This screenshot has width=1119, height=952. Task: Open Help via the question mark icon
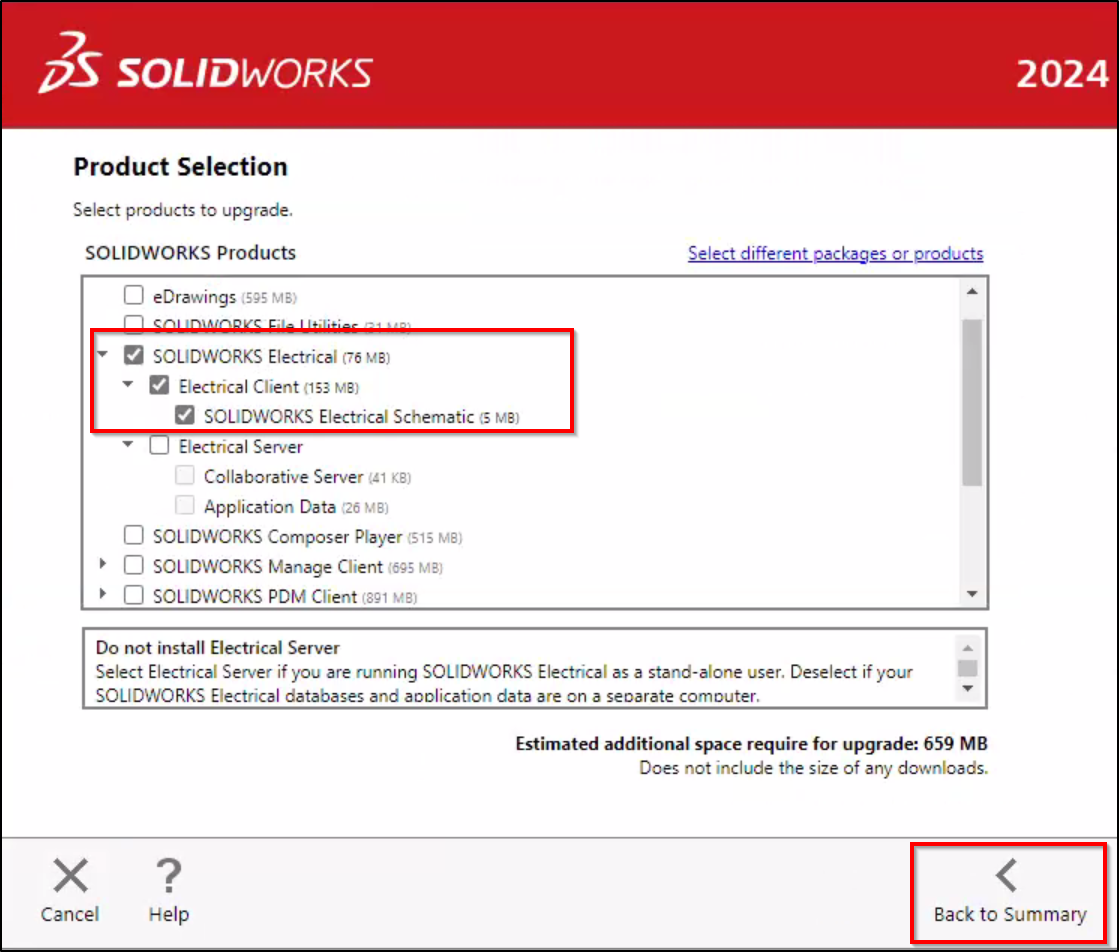click(168, 876)
